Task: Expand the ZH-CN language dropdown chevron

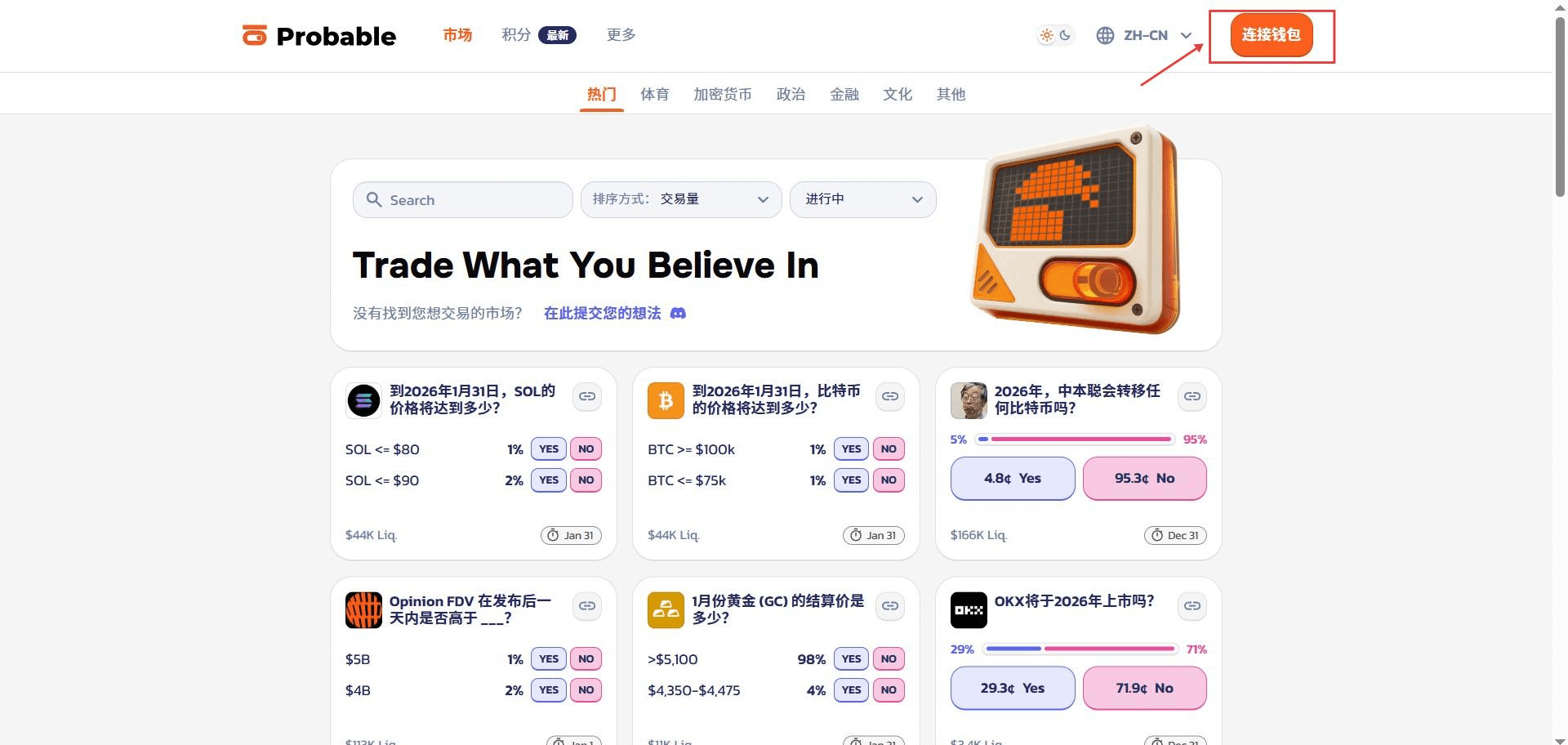Action: click(x=1187, y=35)
